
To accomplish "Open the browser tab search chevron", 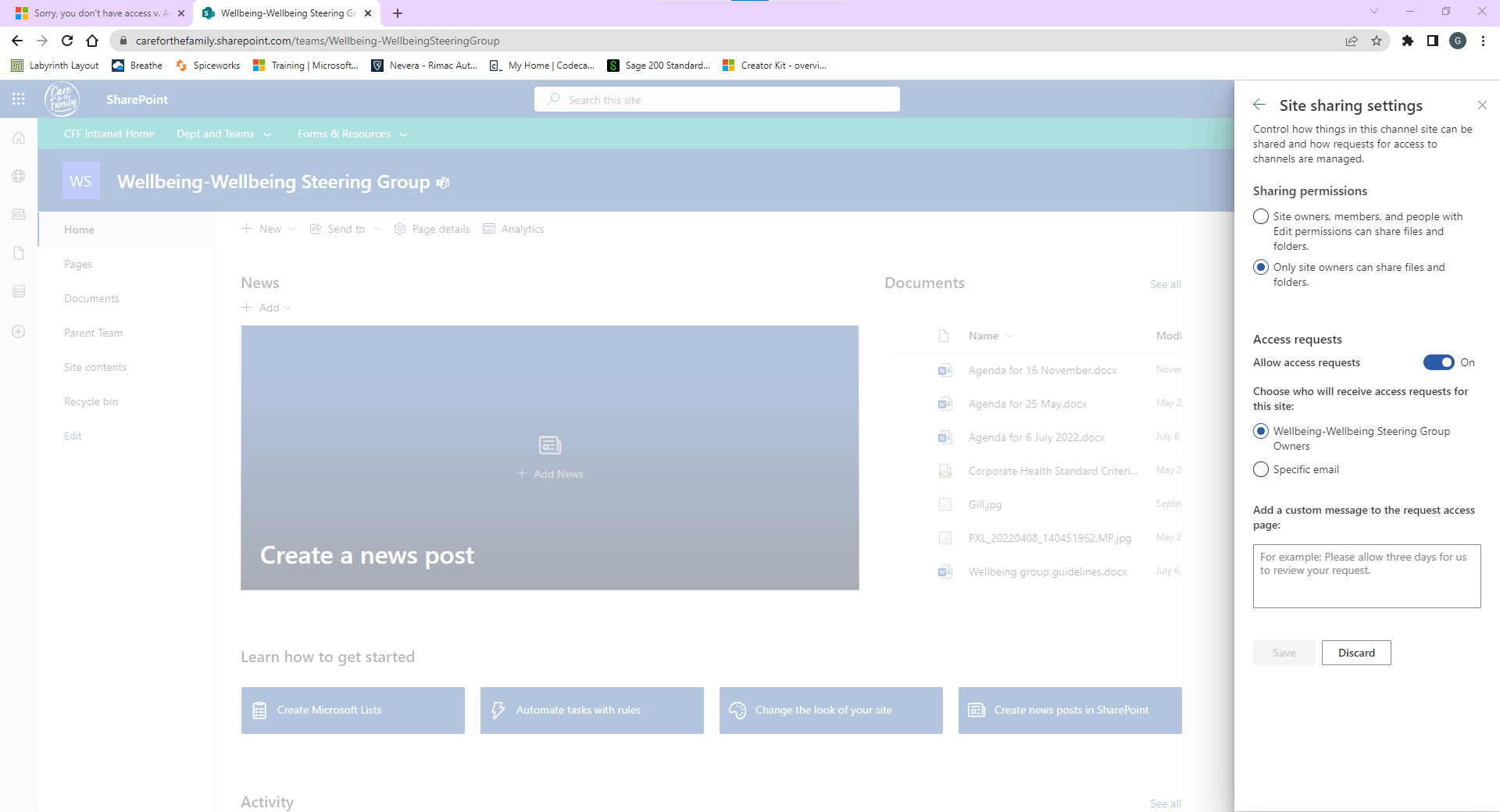I will tap(1374, 12).
